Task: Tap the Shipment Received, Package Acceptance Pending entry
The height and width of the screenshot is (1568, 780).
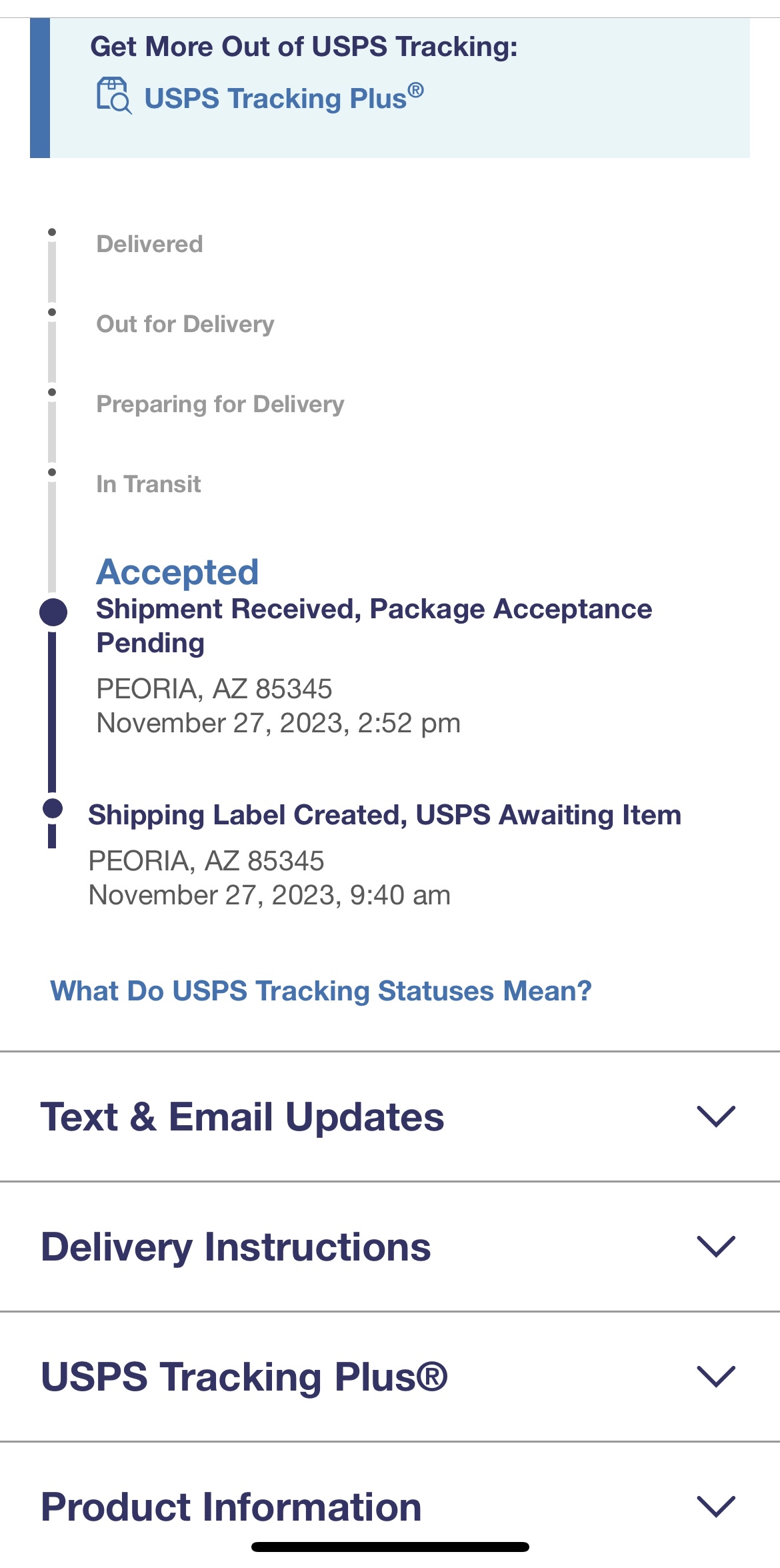Action: click(374, 626)
